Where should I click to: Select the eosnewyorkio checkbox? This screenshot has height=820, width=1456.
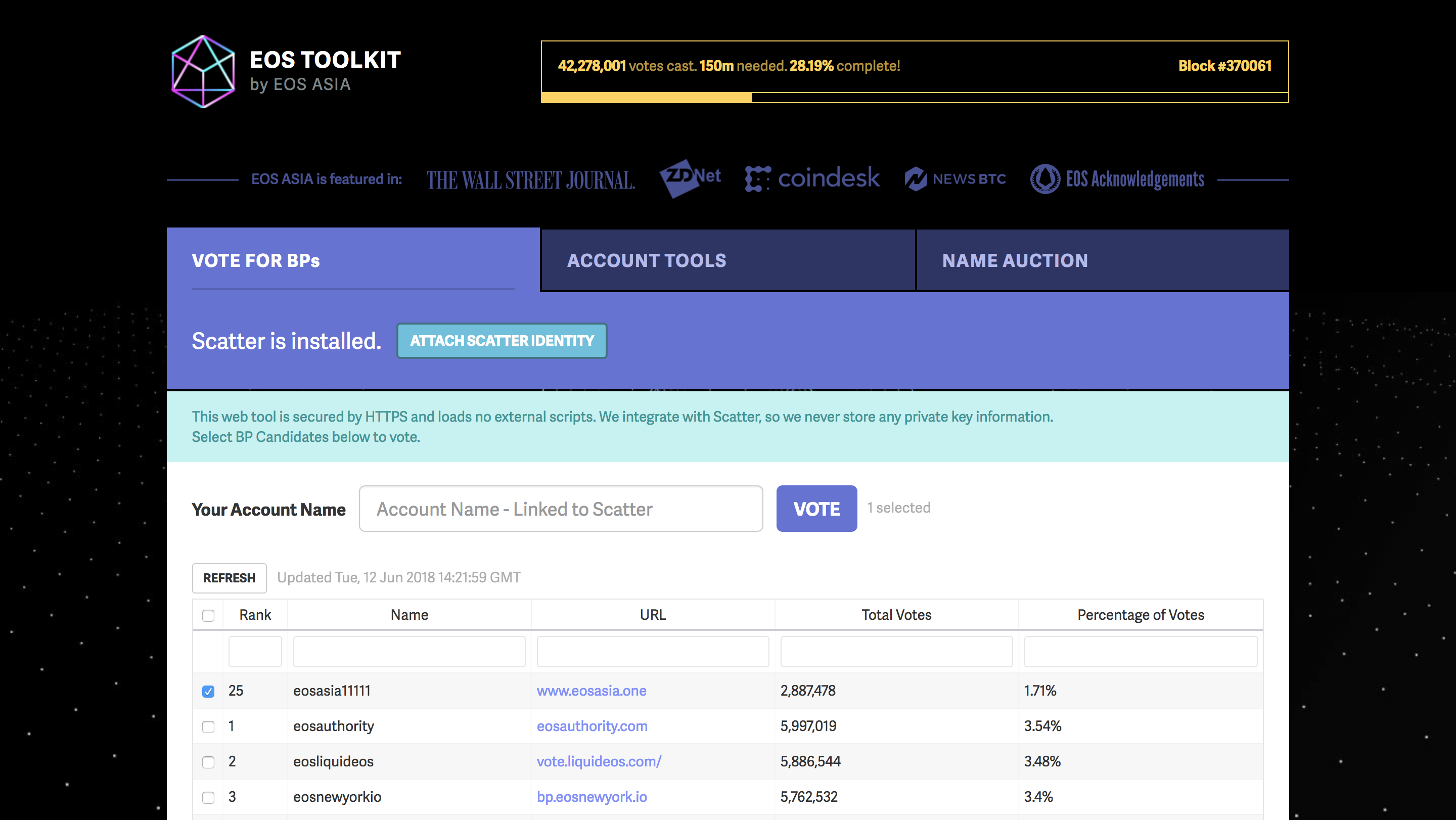[208, 797]
